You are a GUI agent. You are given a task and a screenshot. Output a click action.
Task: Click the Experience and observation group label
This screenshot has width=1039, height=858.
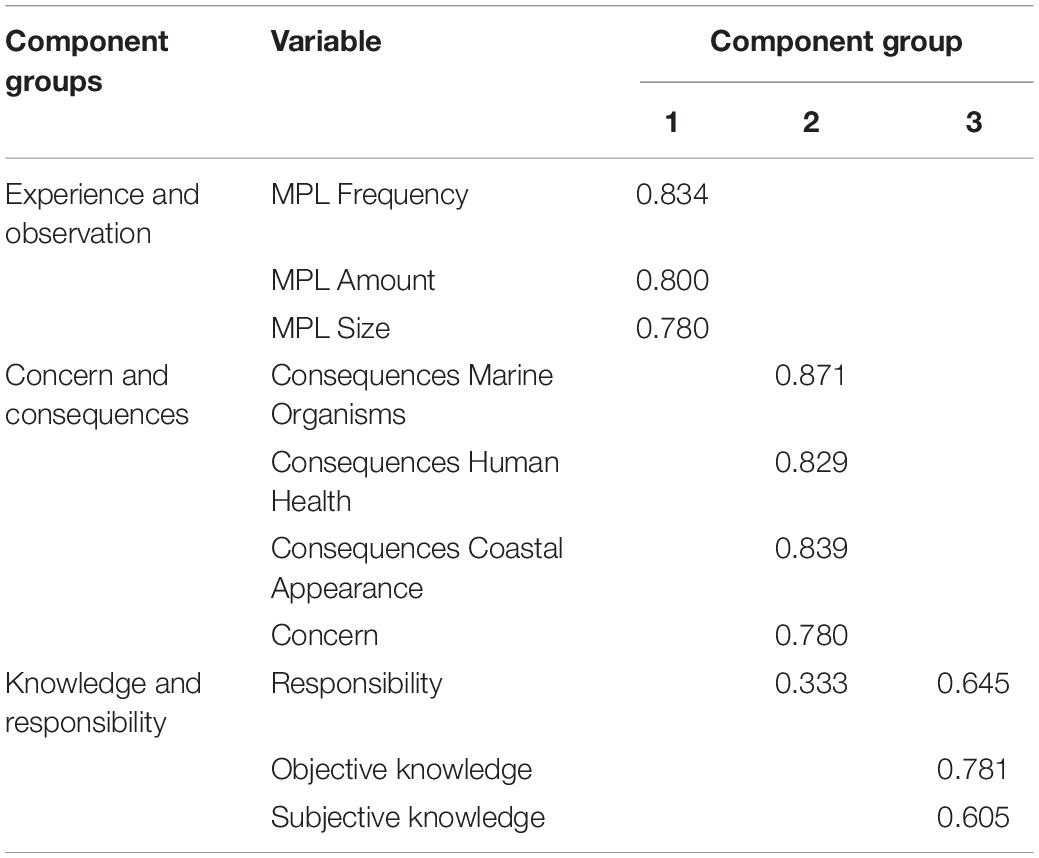[x=102, y=214]
